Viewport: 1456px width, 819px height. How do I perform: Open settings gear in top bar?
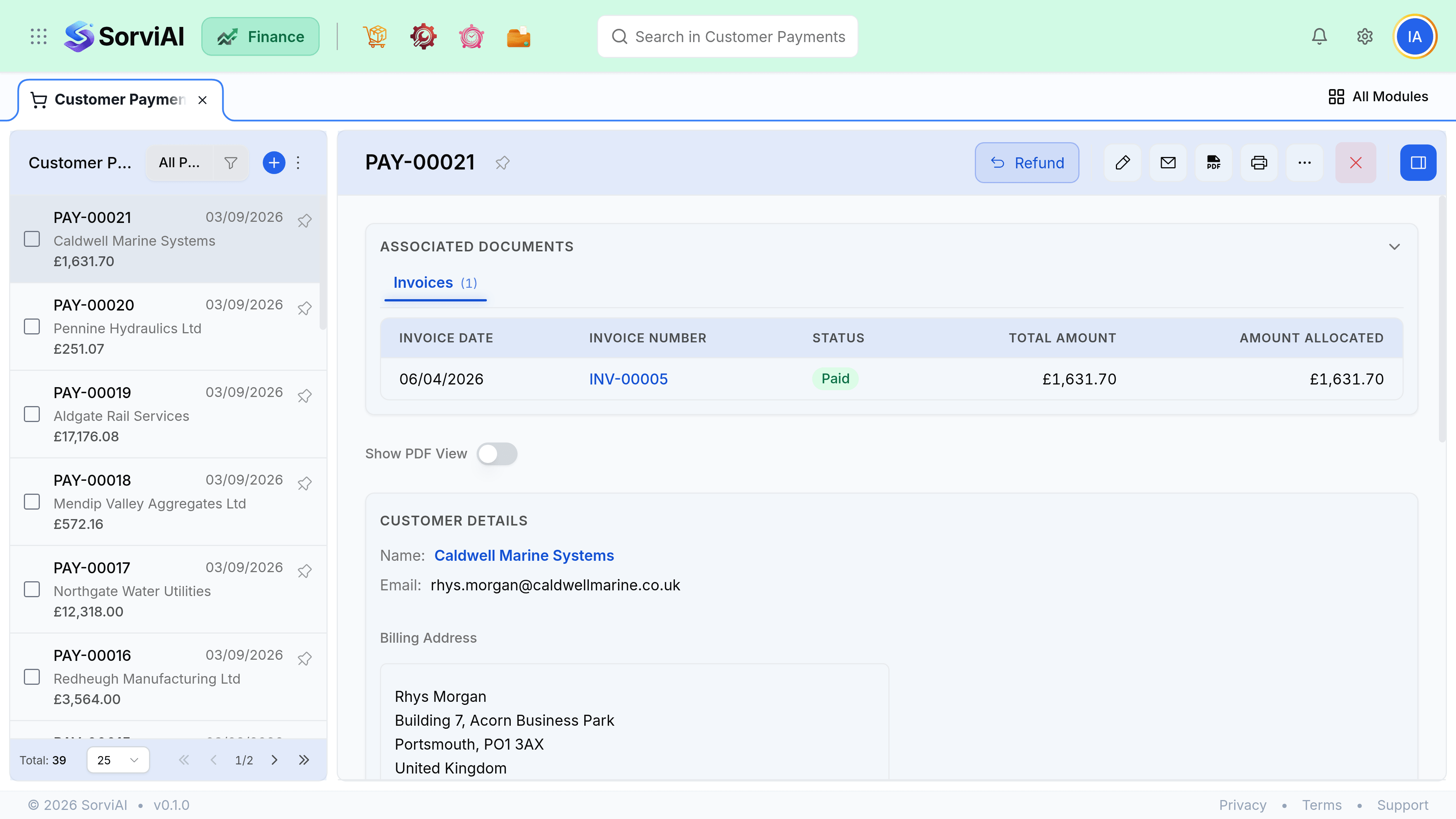1365,37
